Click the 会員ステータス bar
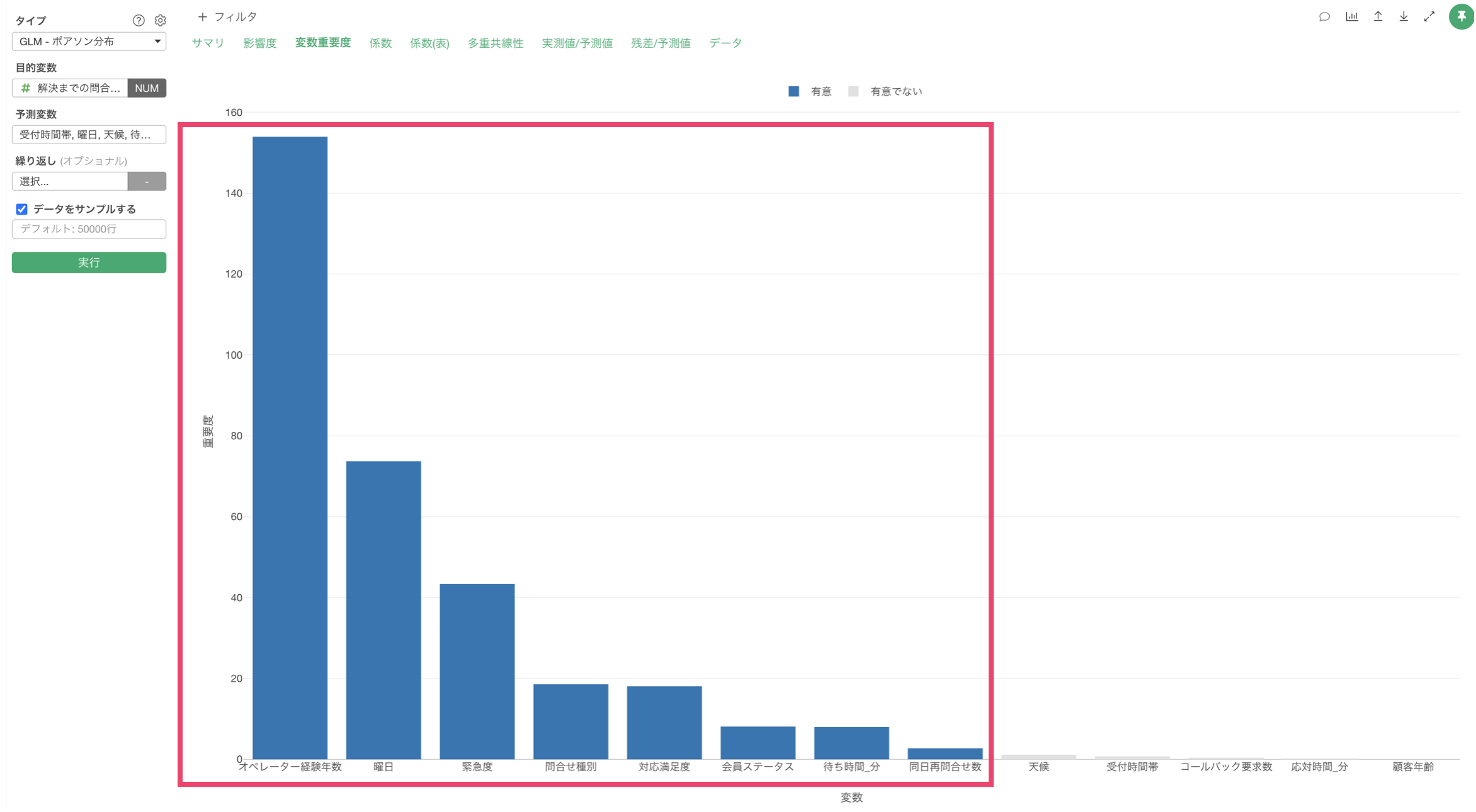Viewport: 1476px width, 812px height. pos(758,743)
